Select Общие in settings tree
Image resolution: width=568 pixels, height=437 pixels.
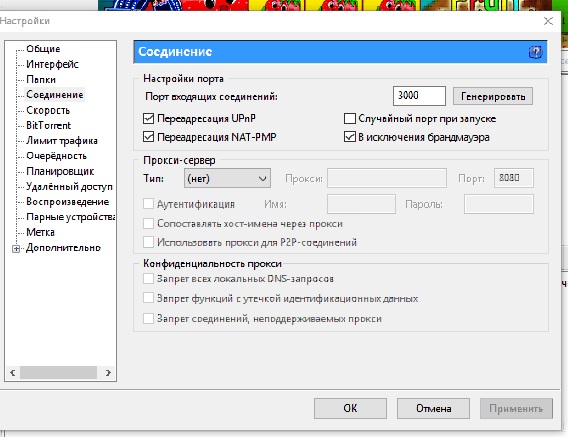point(43,49)
